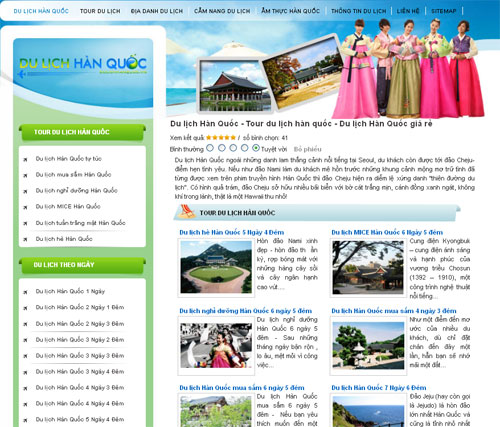Open sidebar link Du lịch Hàn Quốc tự túc
The height and width of the screenshot is (427, 500).
pos(68,159)
